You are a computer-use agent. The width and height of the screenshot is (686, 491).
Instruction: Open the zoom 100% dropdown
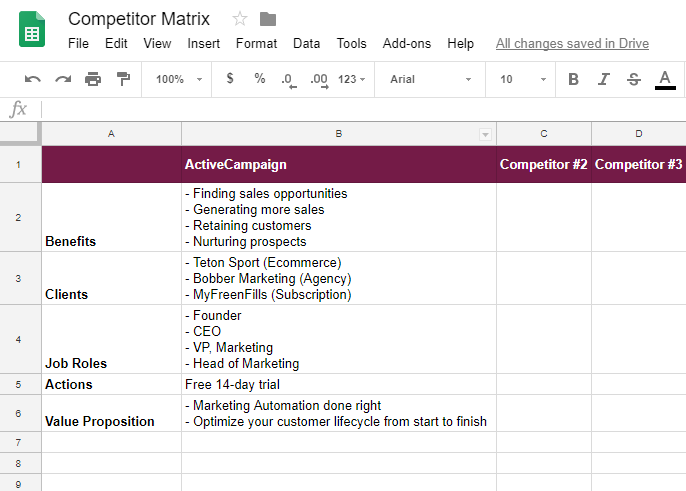point(178,79)
